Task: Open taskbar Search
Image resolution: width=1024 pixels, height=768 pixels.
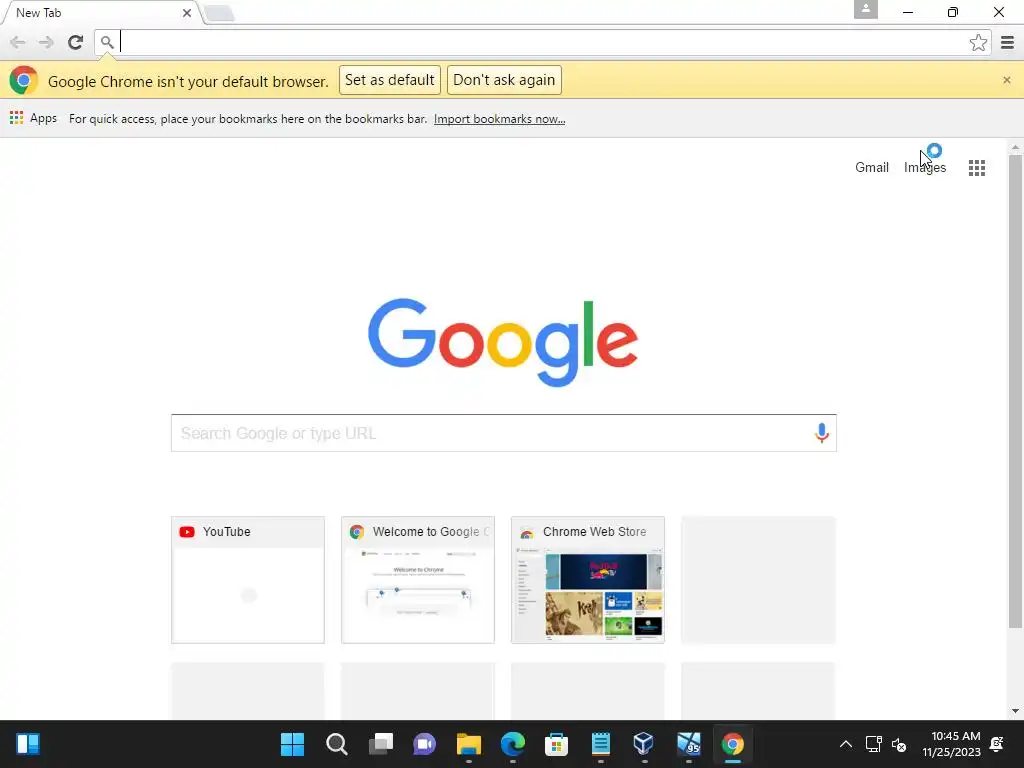Action: click(x=336, y=744)
